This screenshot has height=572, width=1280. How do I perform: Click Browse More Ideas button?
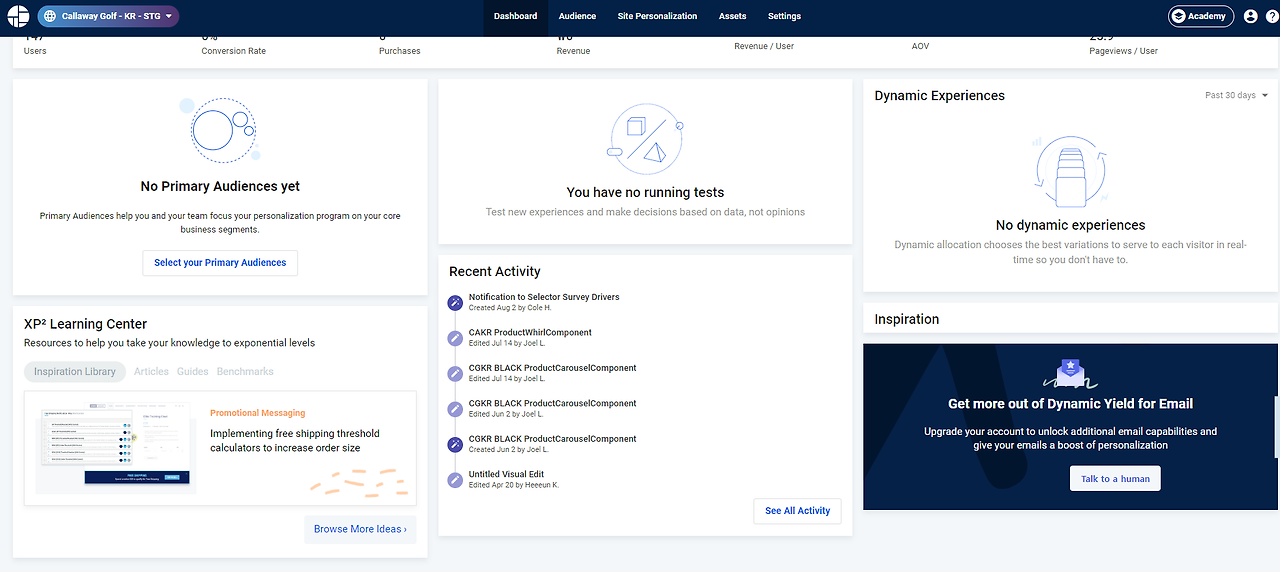(x=360, y=529)
